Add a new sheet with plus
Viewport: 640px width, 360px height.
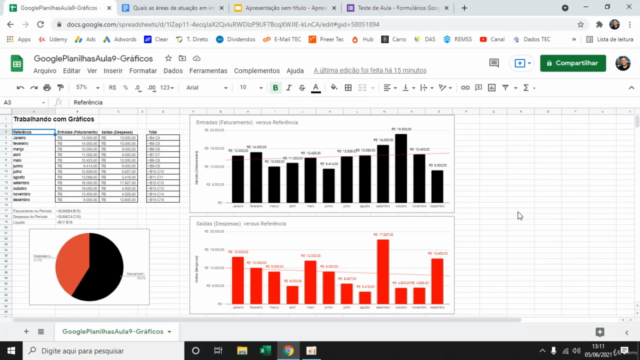[26, 331]
